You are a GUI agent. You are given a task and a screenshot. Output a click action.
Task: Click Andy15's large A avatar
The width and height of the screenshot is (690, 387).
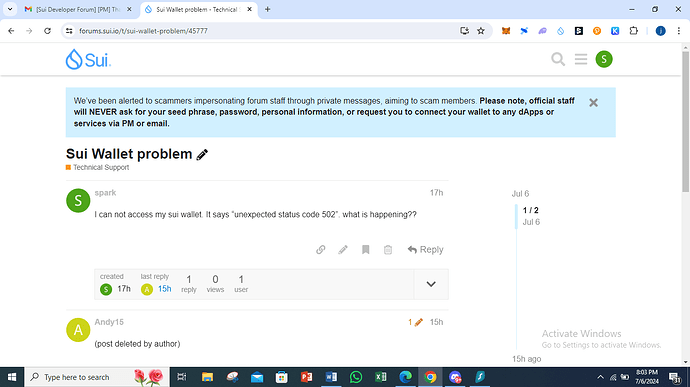(x=78, y=330)
